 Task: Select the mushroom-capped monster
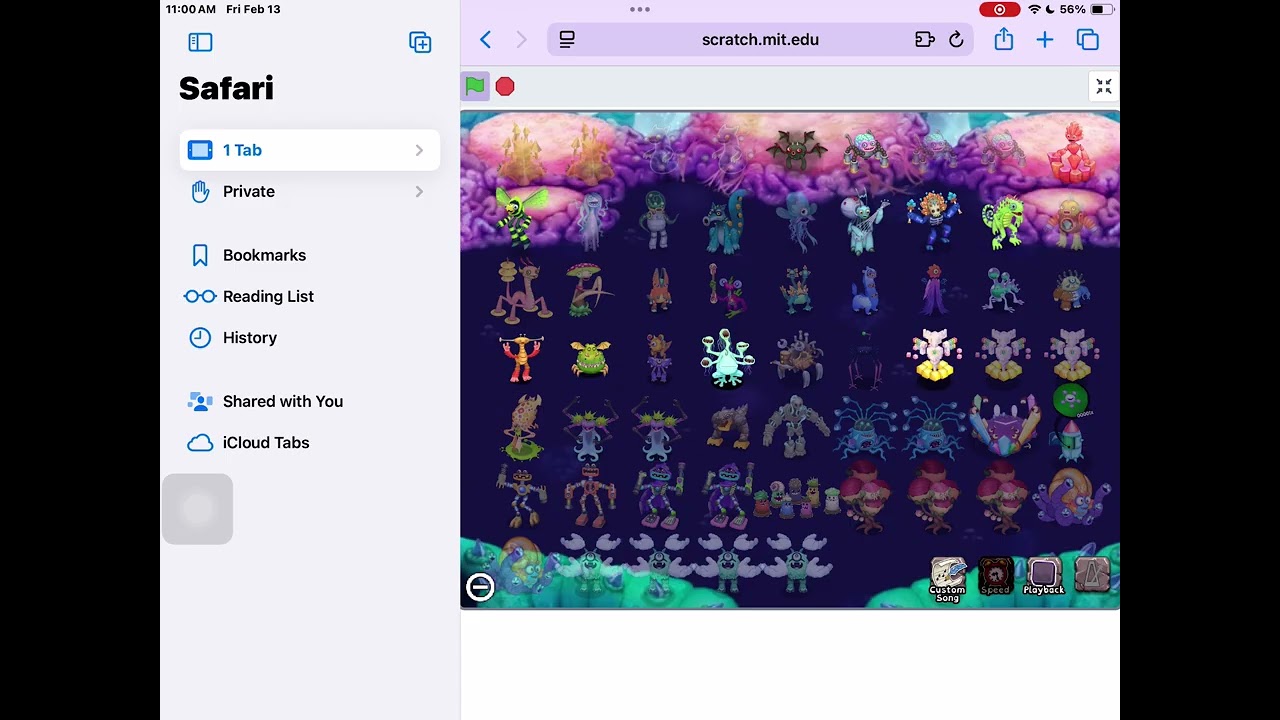coord(590,289)
